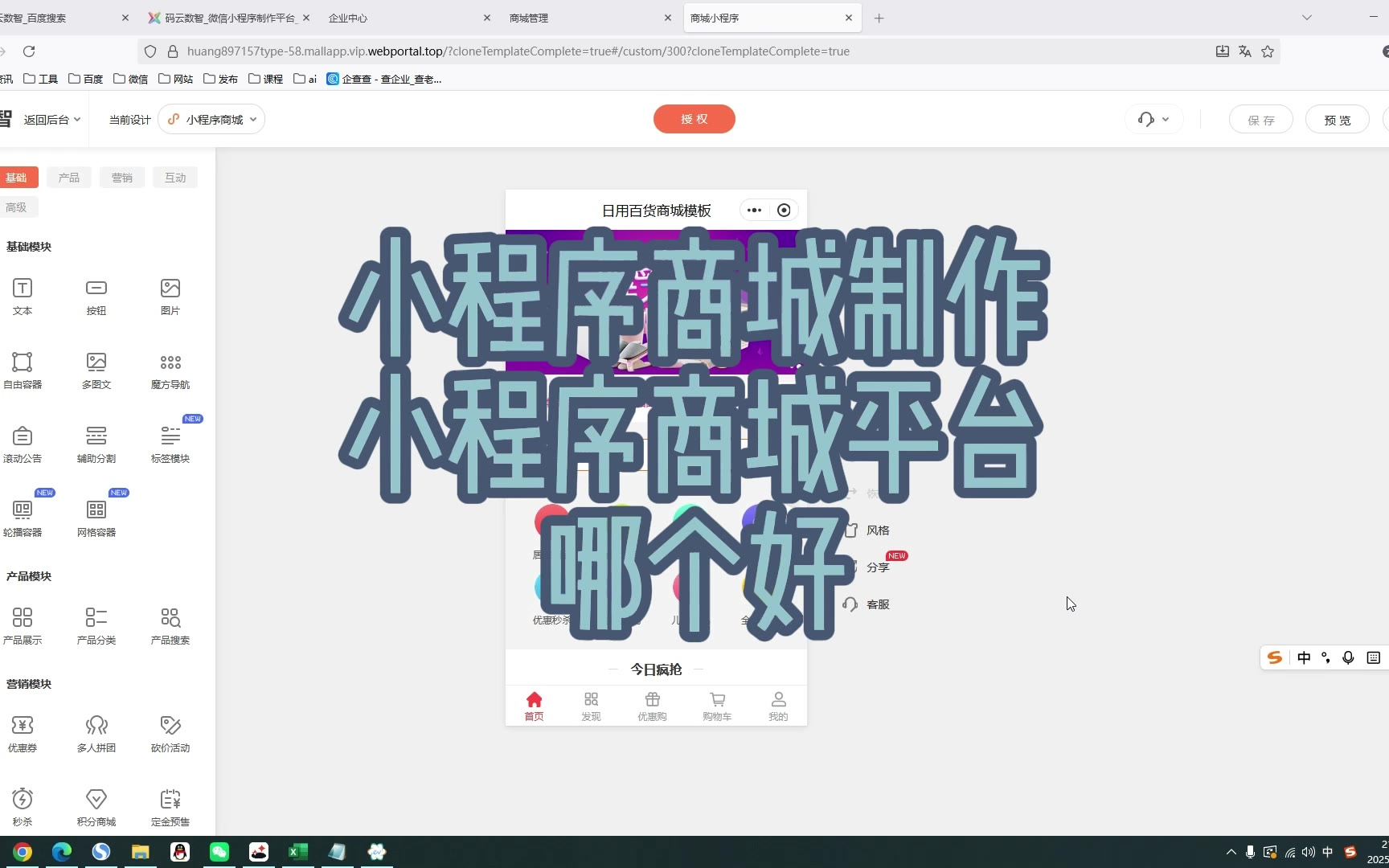Viewport: 1389px width, 868px height.
Task: Insert the 辅助分割 divider module
Action: click(96, 444)
